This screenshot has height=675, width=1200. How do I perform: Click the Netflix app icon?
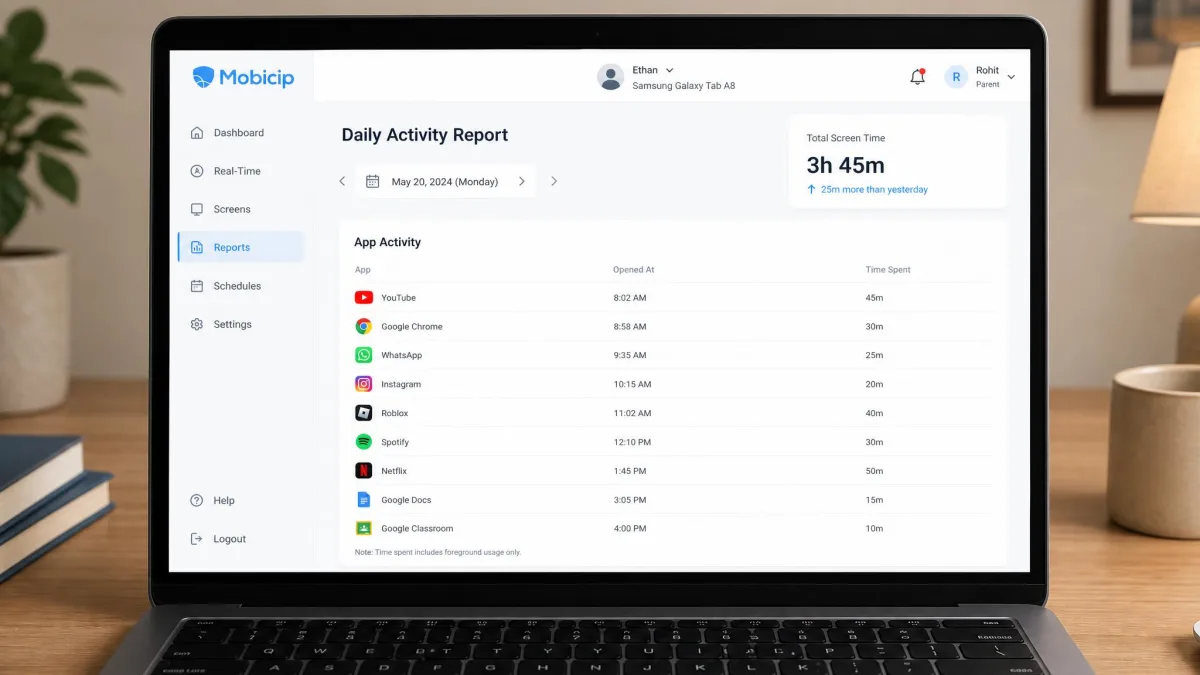point(364,471)
